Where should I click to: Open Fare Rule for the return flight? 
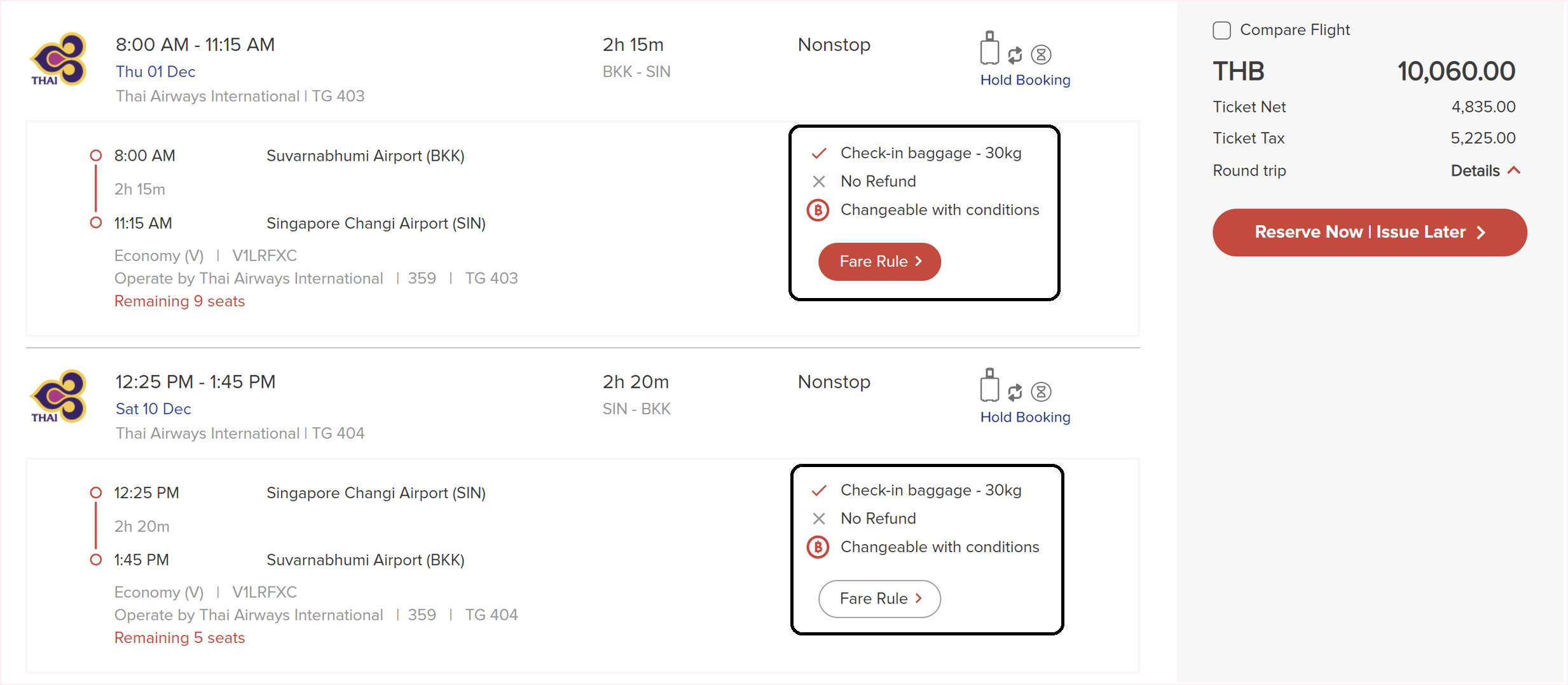(x=879, y=599)
